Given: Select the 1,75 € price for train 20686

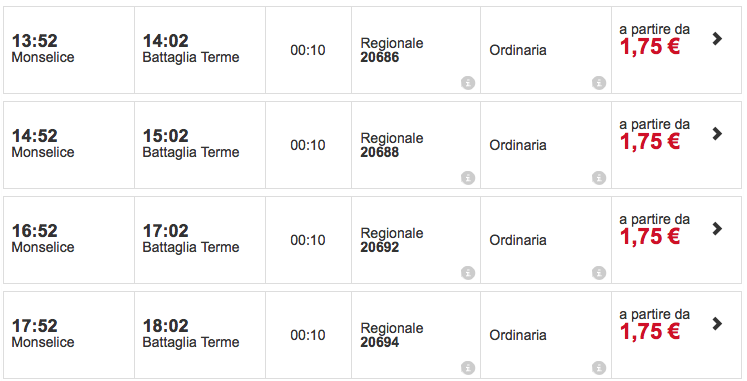Looking at the screenshot, I should pyautogui.click(x=650, y=47).
